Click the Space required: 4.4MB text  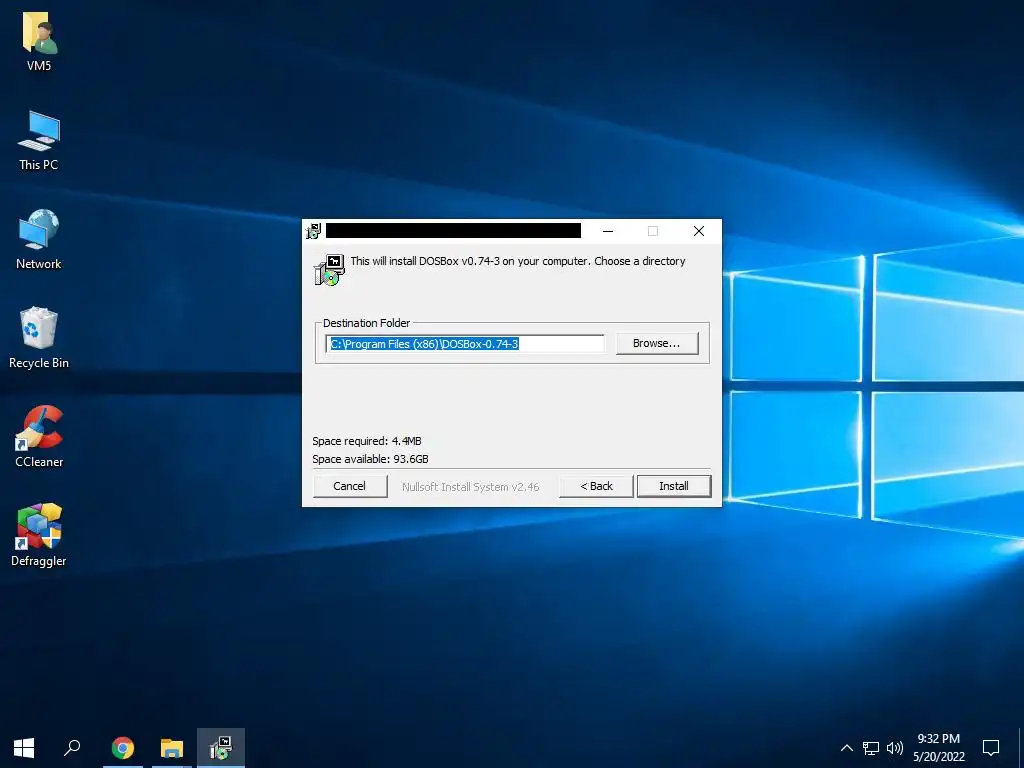tap(367, 441)
